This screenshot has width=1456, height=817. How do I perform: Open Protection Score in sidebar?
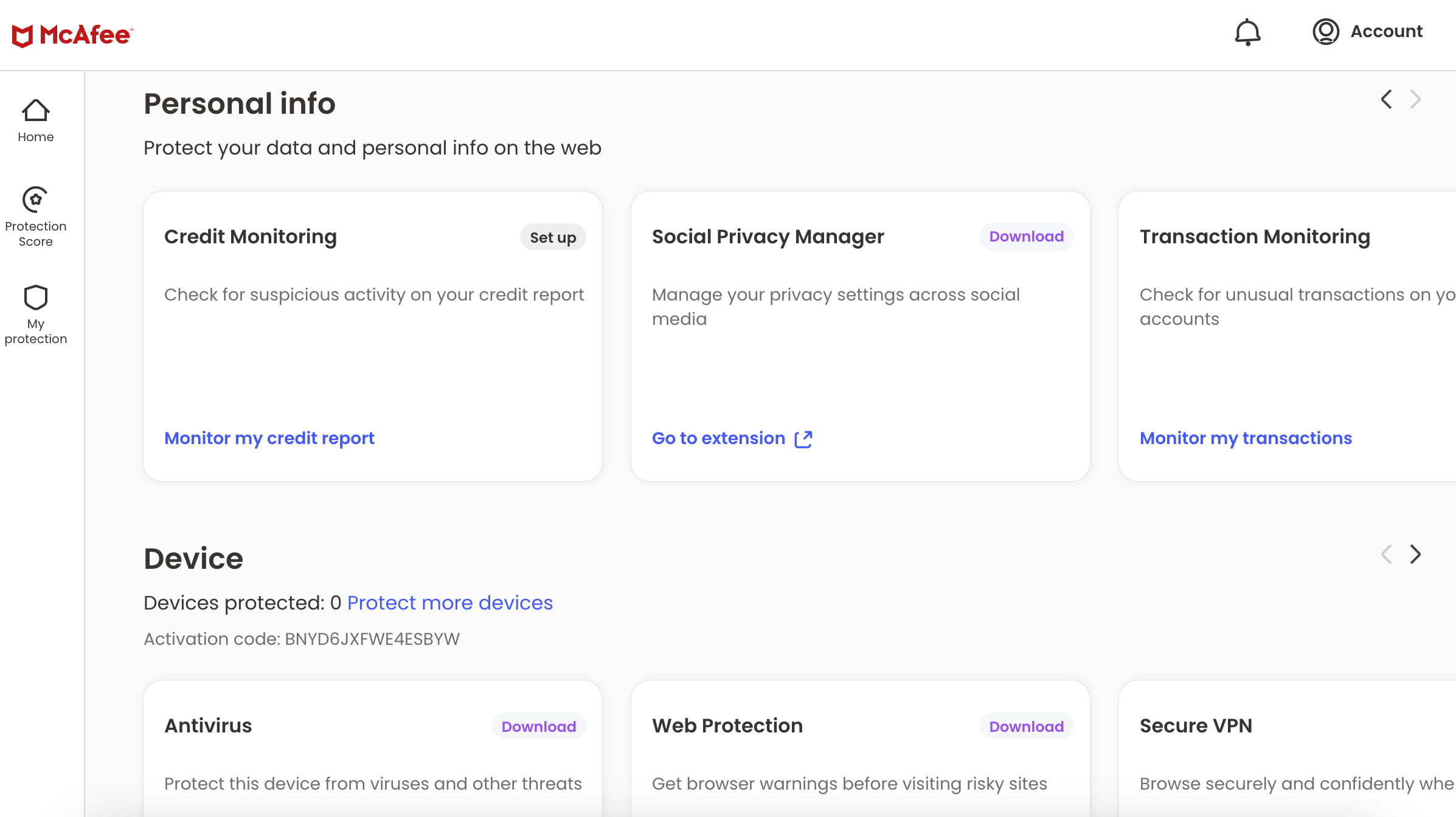coord(36,217)
